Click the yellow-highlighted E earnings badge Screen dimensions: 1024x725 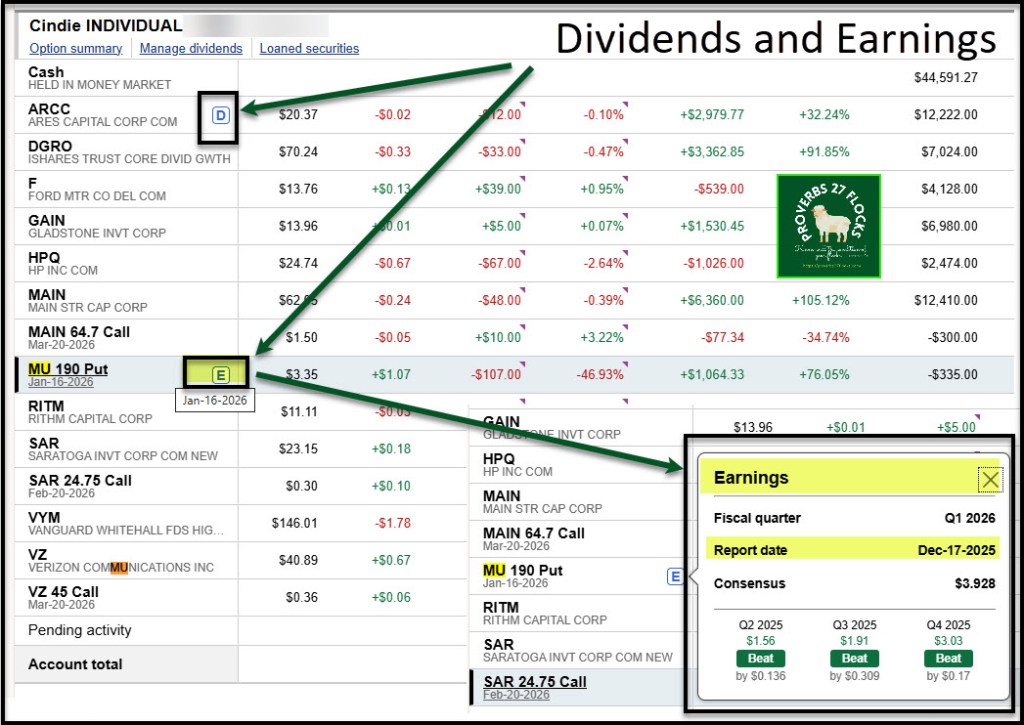pos(221,375)
